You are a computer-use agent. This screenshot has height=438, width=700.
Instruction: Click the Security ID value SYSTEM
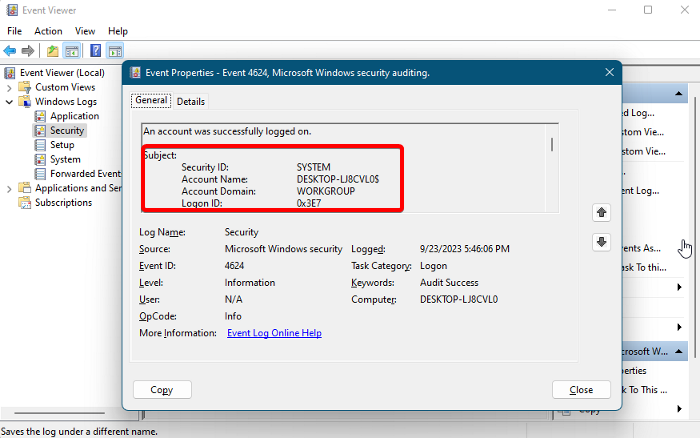point(313,167)
